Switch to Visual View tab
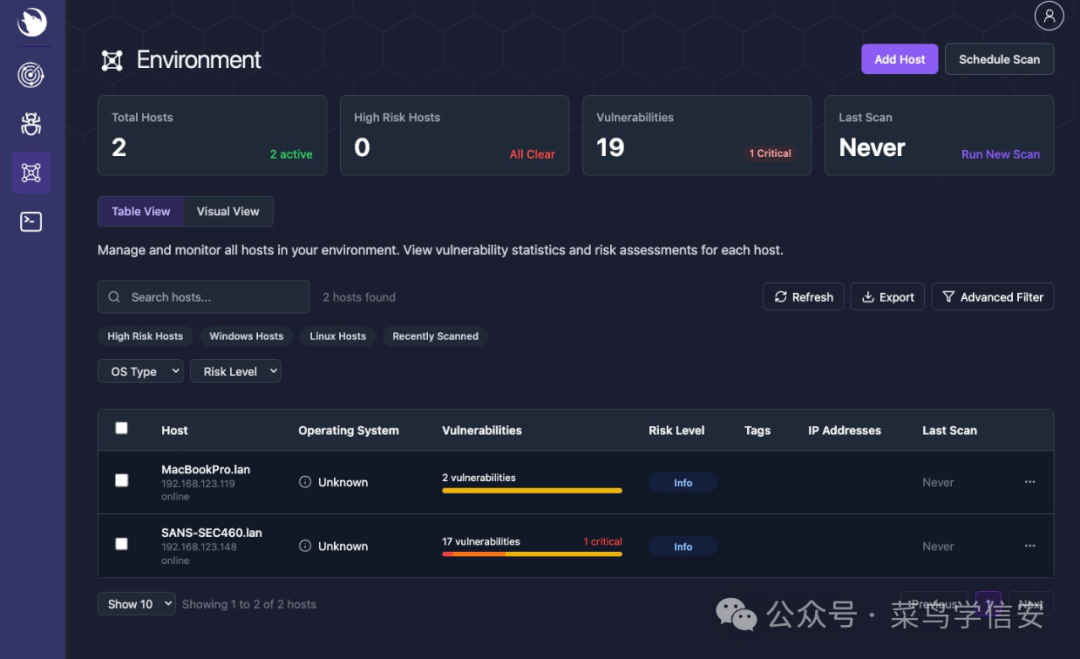 [x=228, y=211]
